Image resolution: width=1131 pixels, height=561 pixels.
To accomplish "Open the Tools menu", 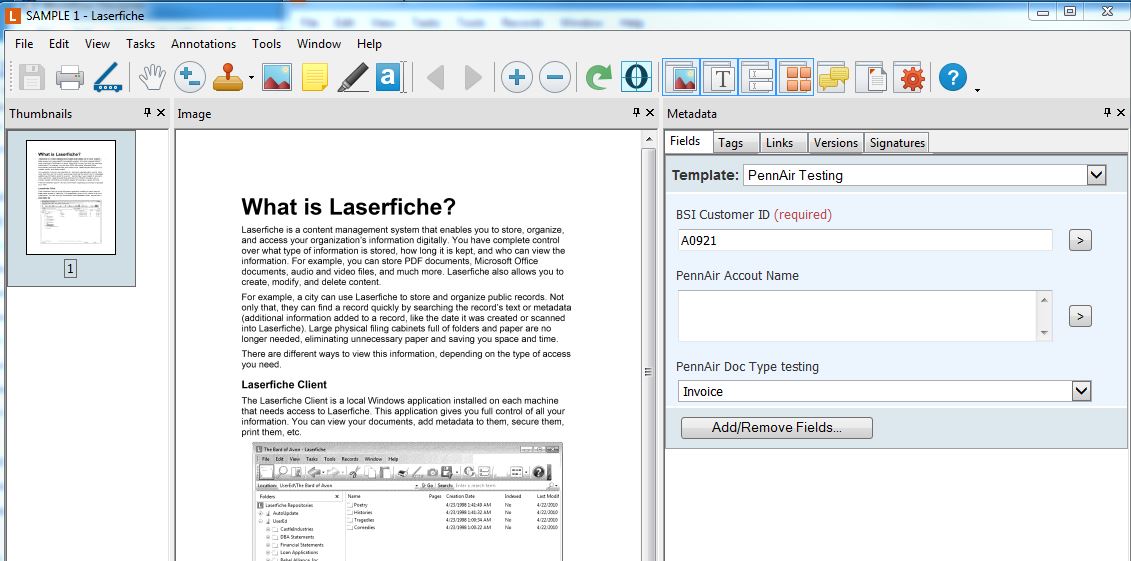I will [x=267, y=44].
